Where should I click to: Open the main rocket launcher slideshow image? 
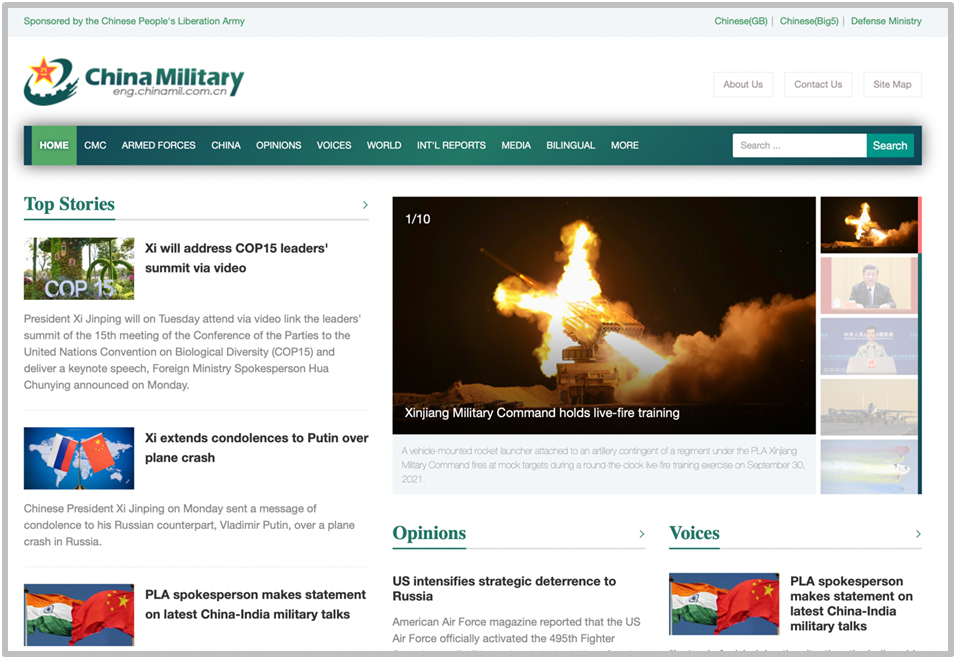604,315
